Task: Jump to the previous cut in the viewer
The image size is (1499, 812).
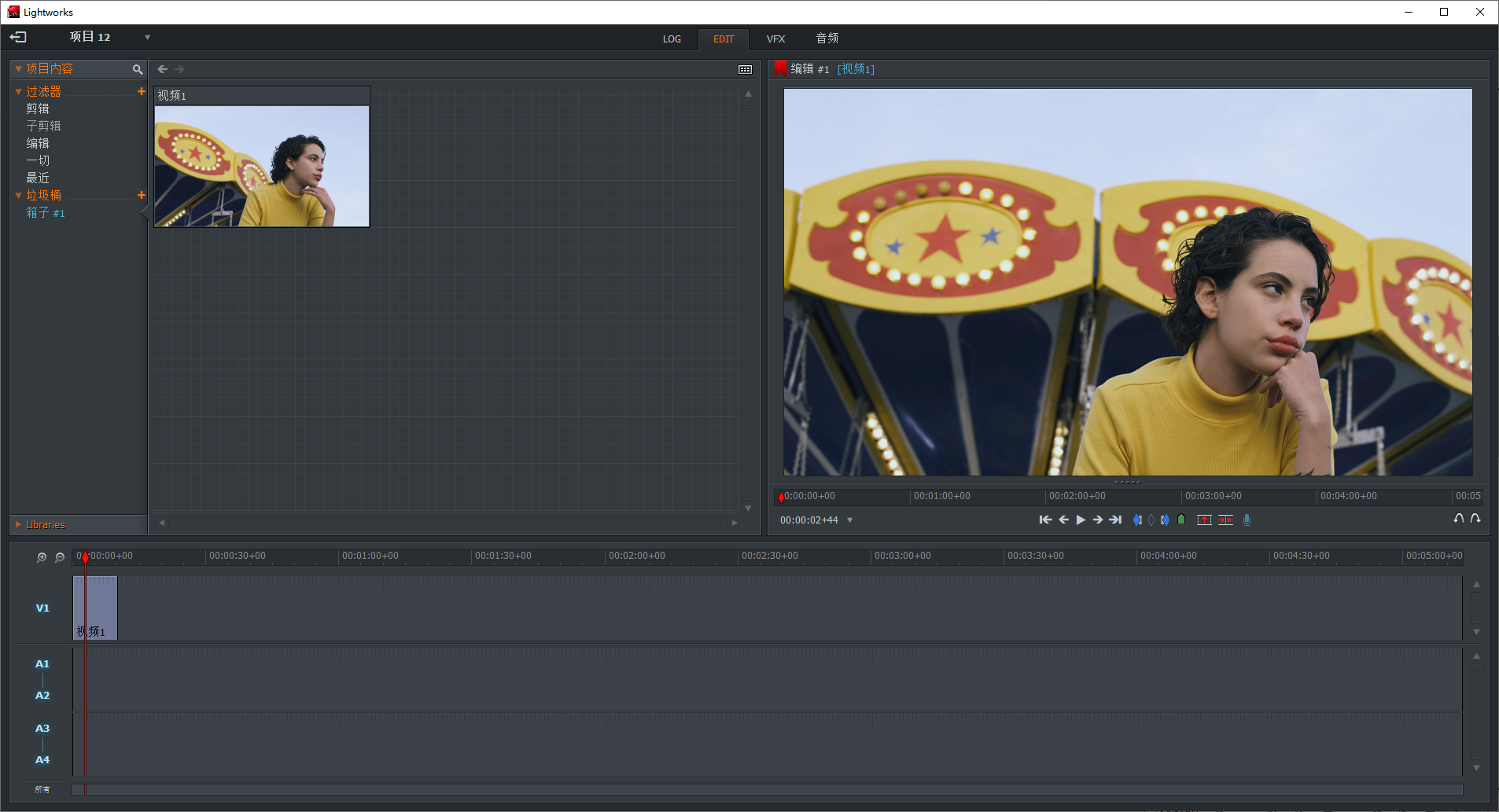Action: coord(1045,520)
